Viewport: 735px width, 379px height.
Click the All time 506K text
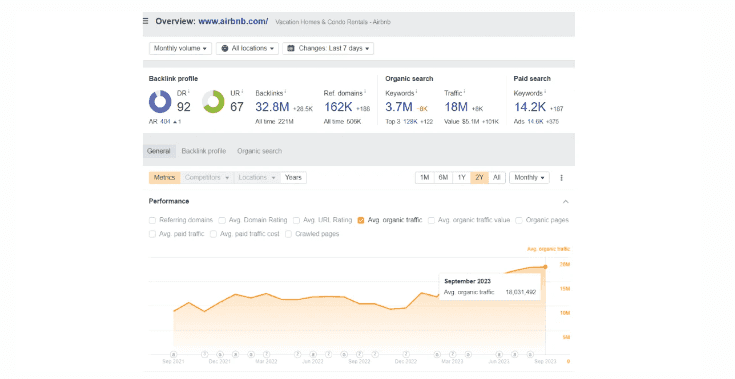pyautogui.click(x=343, y=122)
